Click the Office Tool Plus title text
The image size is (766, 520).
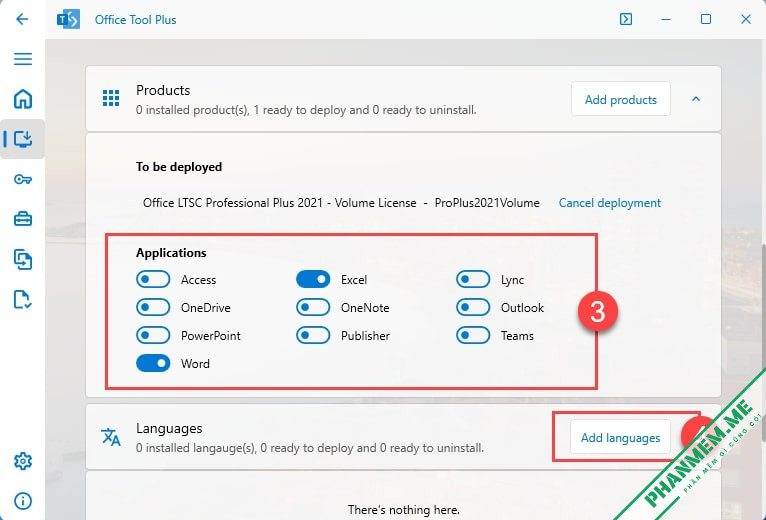click(135, 20)
